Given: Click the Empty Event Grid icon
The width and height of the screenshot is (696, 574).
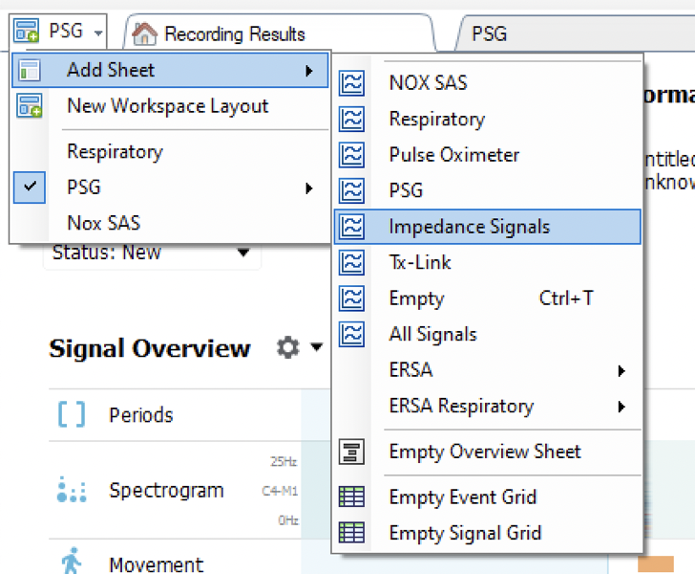Looking at the screenshot, I should pyautogui.click(x=352, y=496).
